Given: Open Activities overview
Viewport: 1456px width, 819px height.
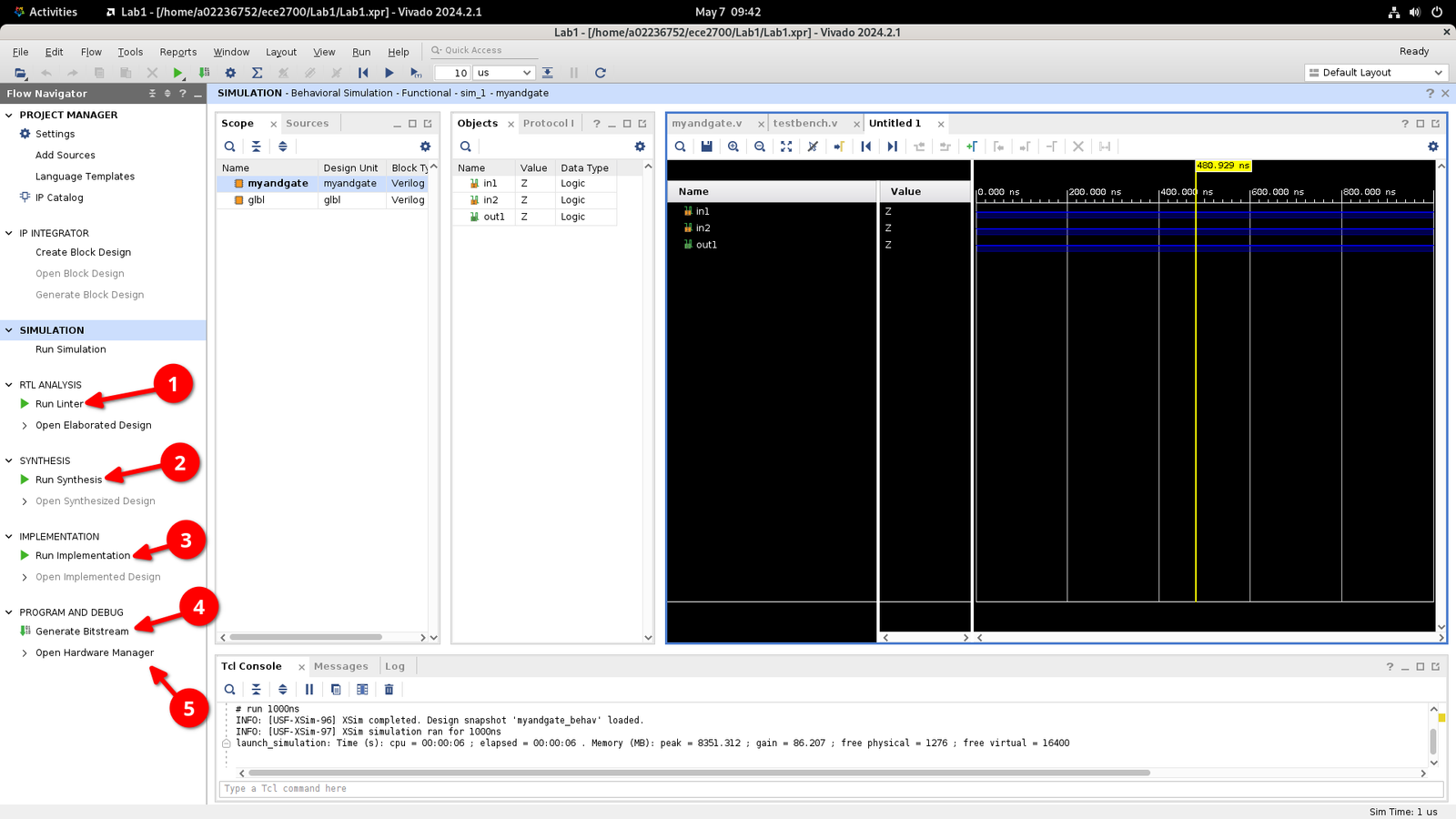Looking at the screenshot, I should click(45, 12).
